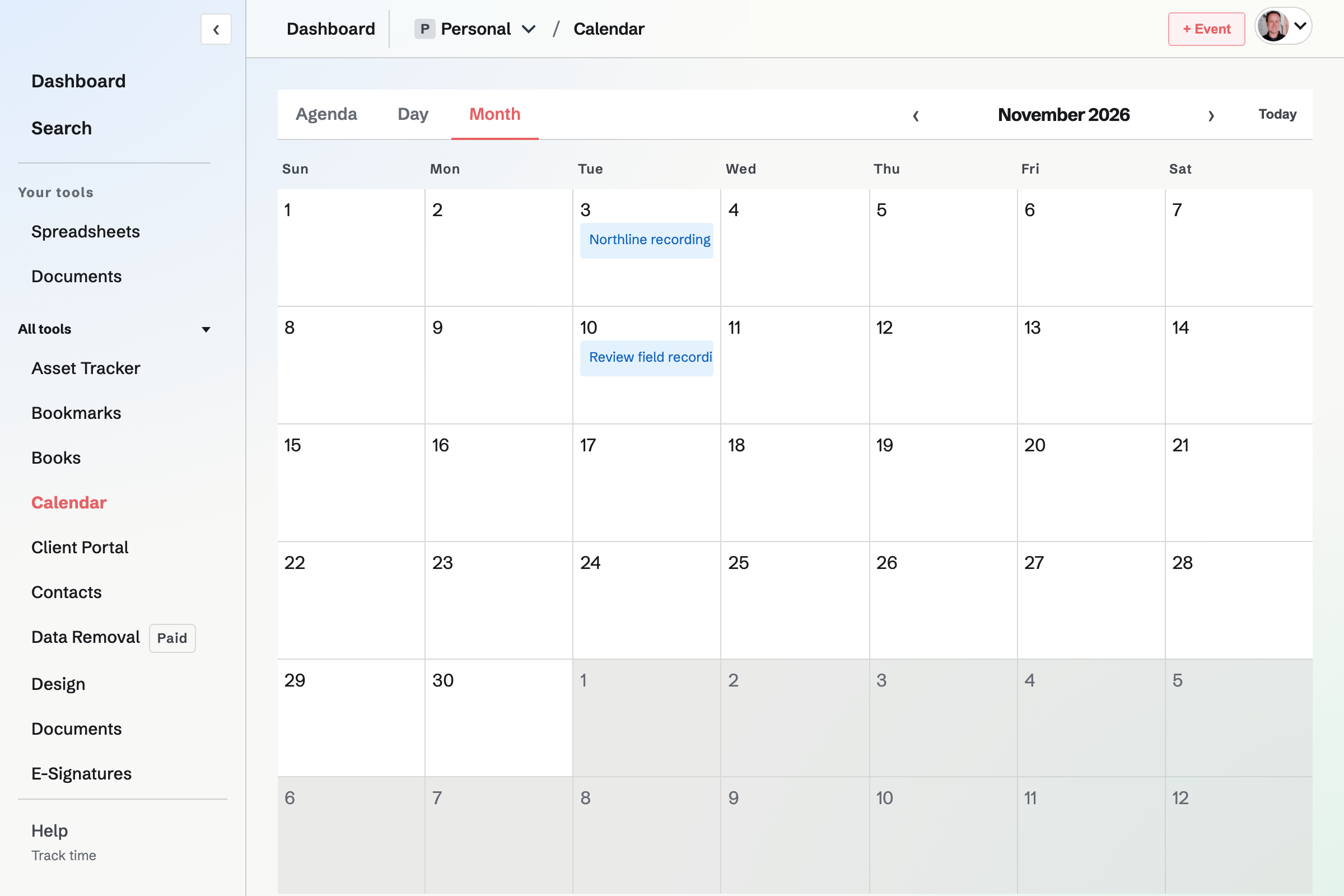
Task: Open Books tool
Action: pos(56,458)
